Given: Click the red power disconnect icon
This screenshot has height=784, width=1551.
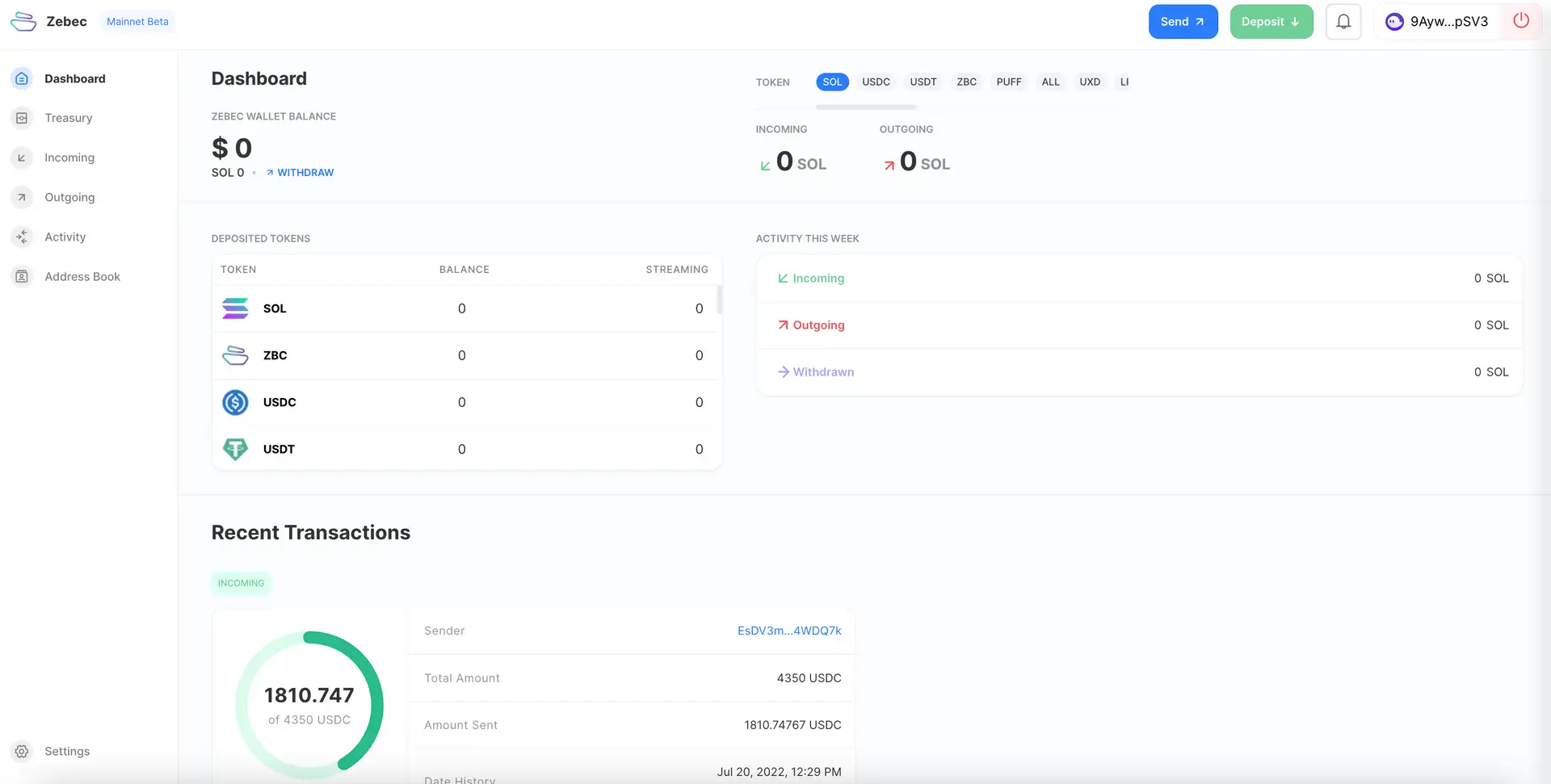Looking at the screenshot, I should tap(1521, 21).
